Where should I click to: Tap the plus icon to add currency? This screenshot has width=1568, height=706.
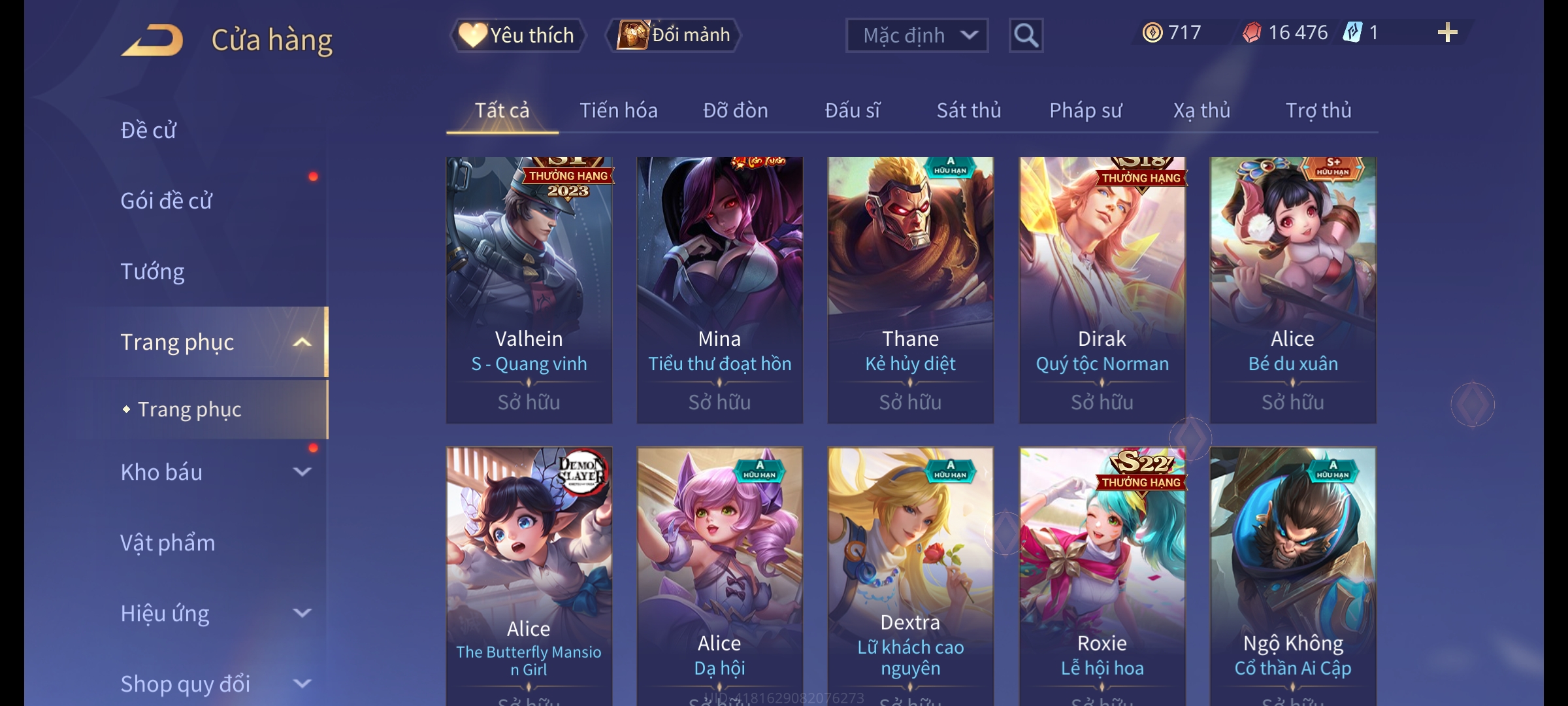tap(1447, 32)
